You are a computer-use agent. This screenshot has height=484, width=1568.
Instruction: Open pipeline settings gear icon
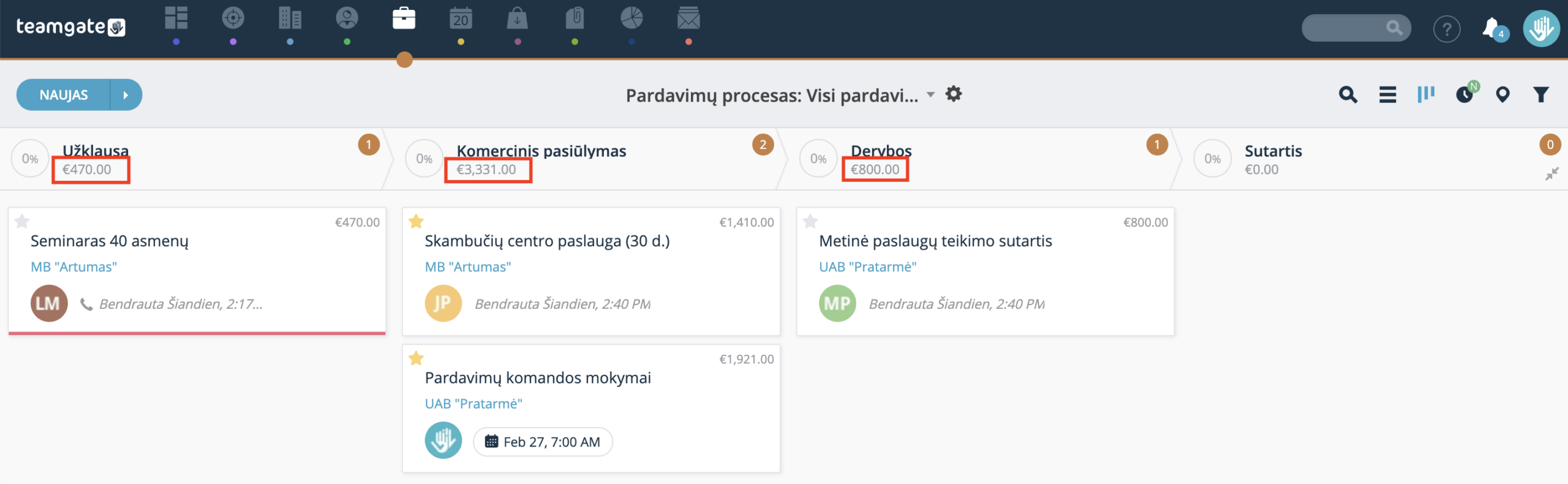coord(954,94)
